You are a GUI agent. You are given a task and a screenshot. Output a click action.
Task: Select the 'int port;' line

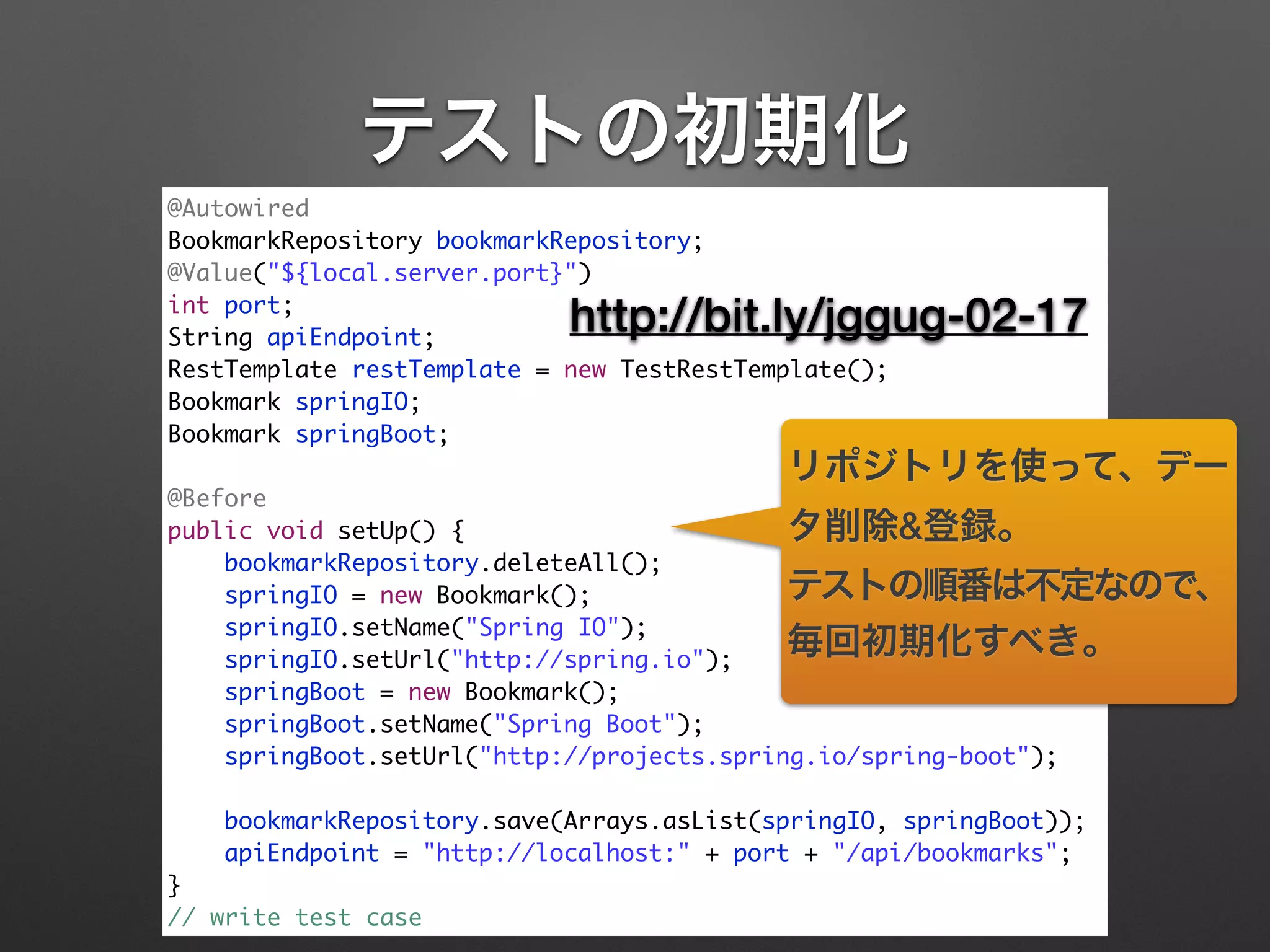pos(230,306)
